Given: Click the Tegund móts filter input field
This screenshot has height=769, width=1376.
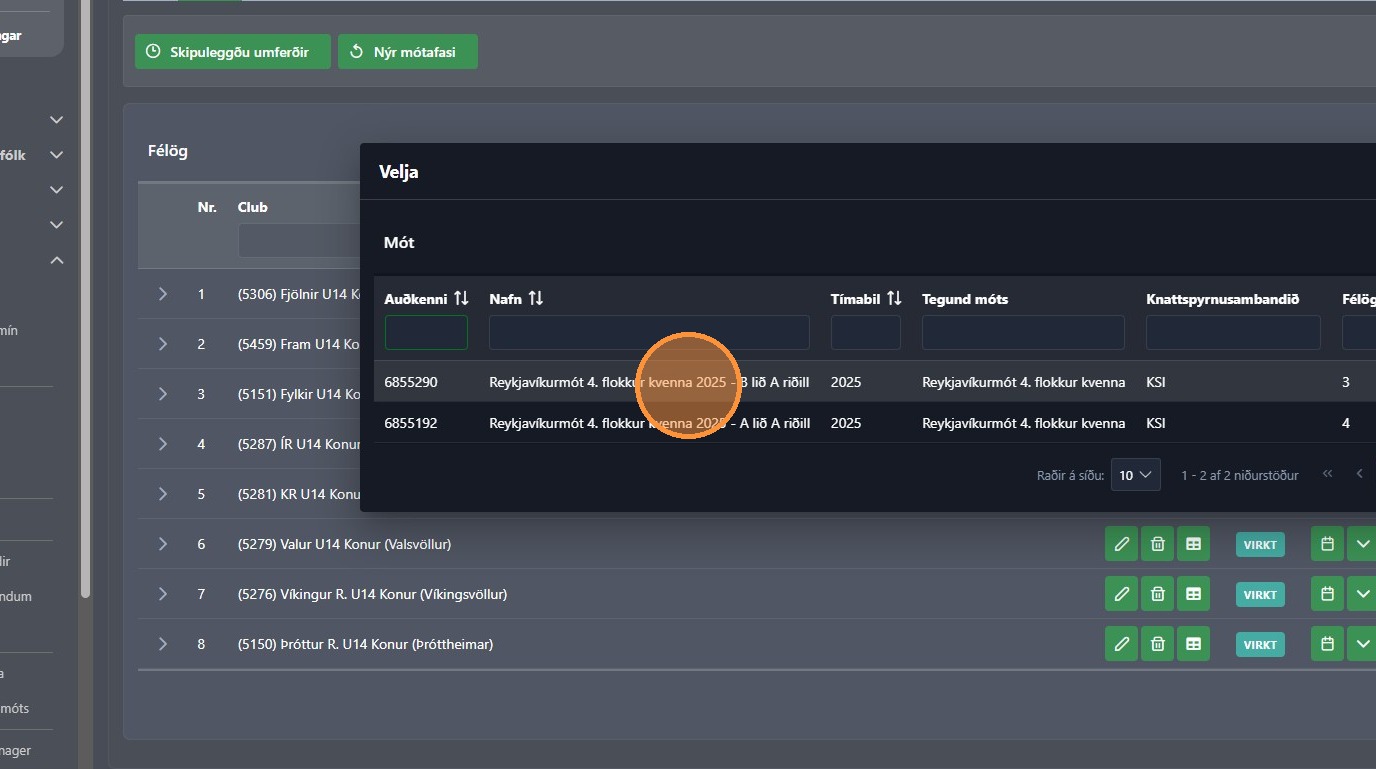Looking at the screenshot, I should tap(1023, 333).
